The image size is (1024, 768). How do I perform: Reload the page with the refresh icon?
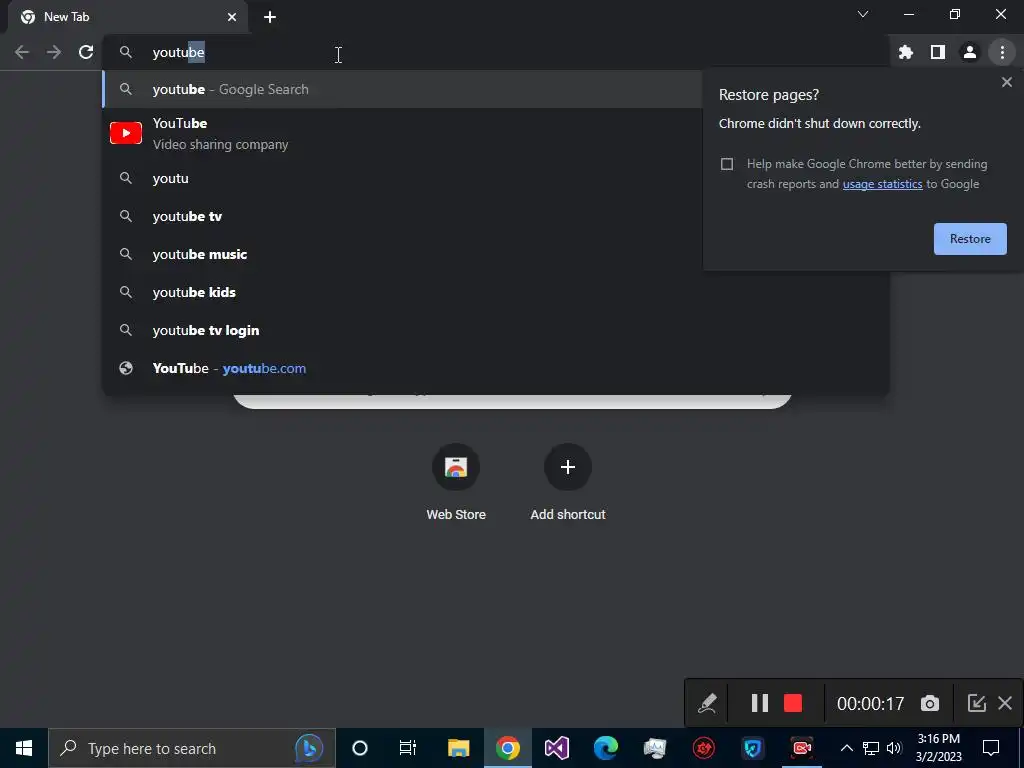coord(86,52)
